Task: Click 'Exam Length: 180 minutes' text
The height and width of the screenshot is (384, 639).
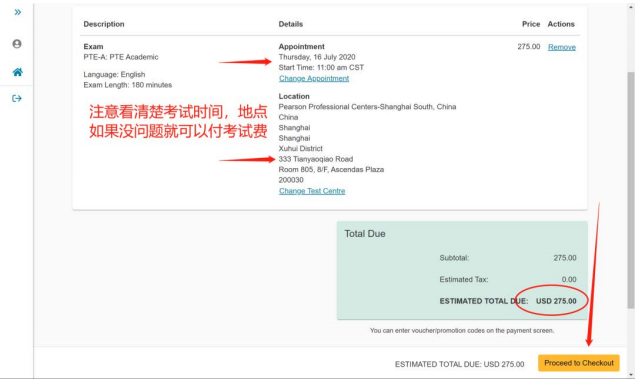Action: (128, 85)
